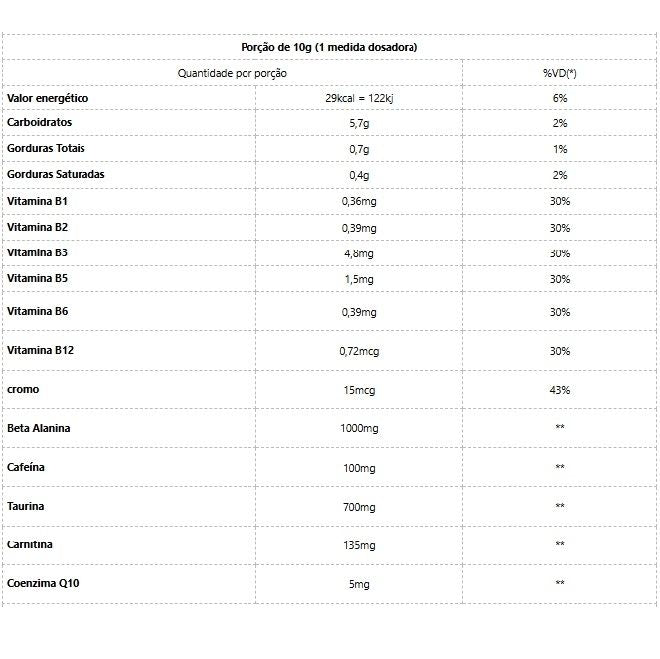
Task: Click the 'Porção de 10g' table header
Action: pos(329,47)
